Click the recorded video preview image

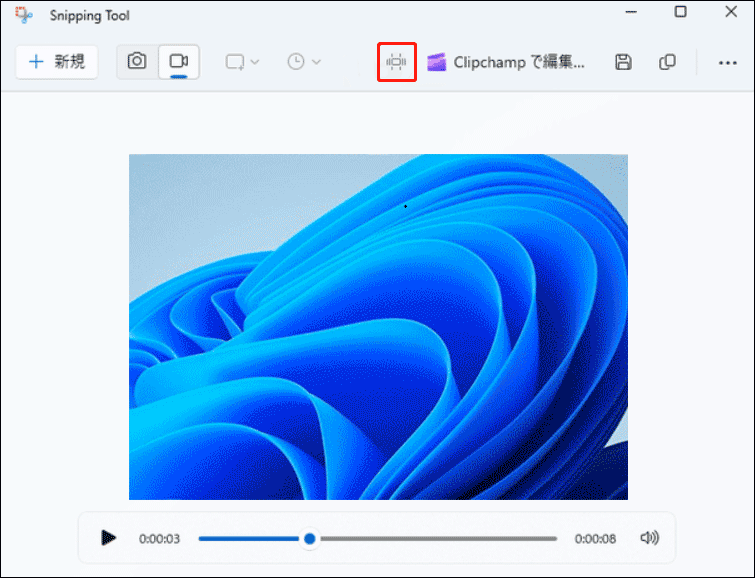click(378, 327)
